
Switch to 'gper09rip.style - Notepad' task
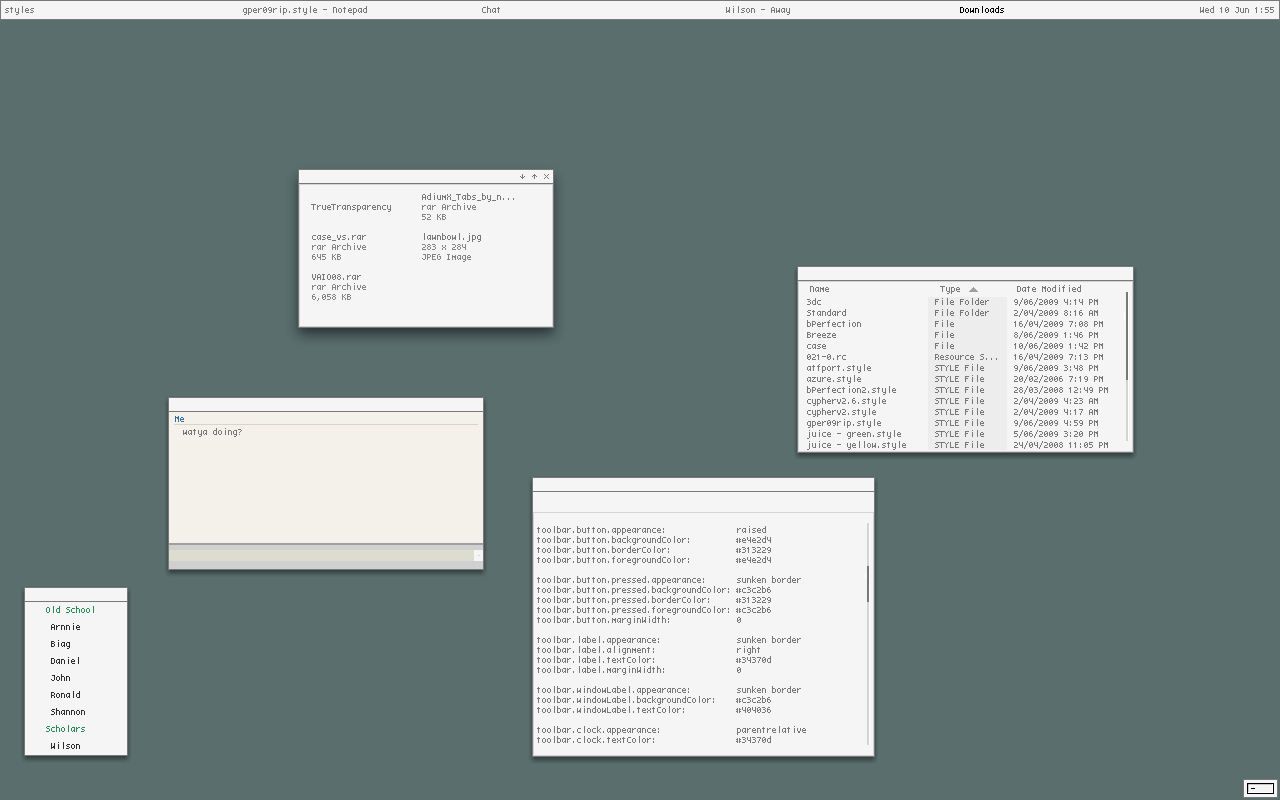click(x=305, y=10)
